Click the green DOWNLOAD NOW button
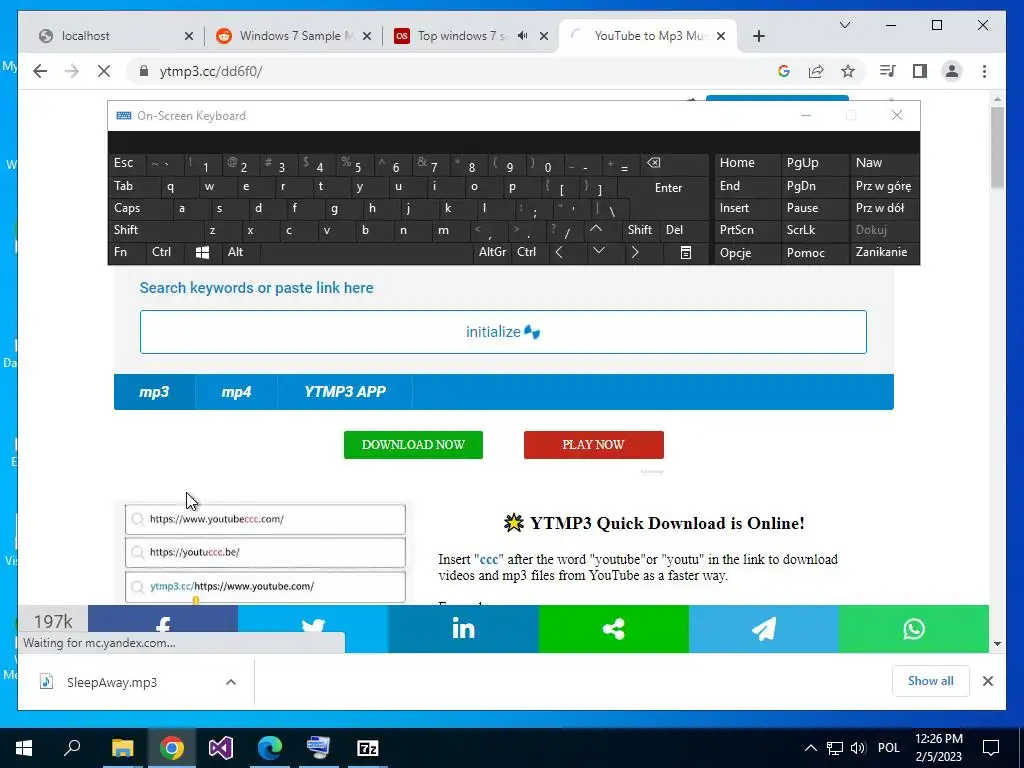Image resolution: width=1024 pixels, height=768 pixels. pyautogui.click(x=413, y=445)
